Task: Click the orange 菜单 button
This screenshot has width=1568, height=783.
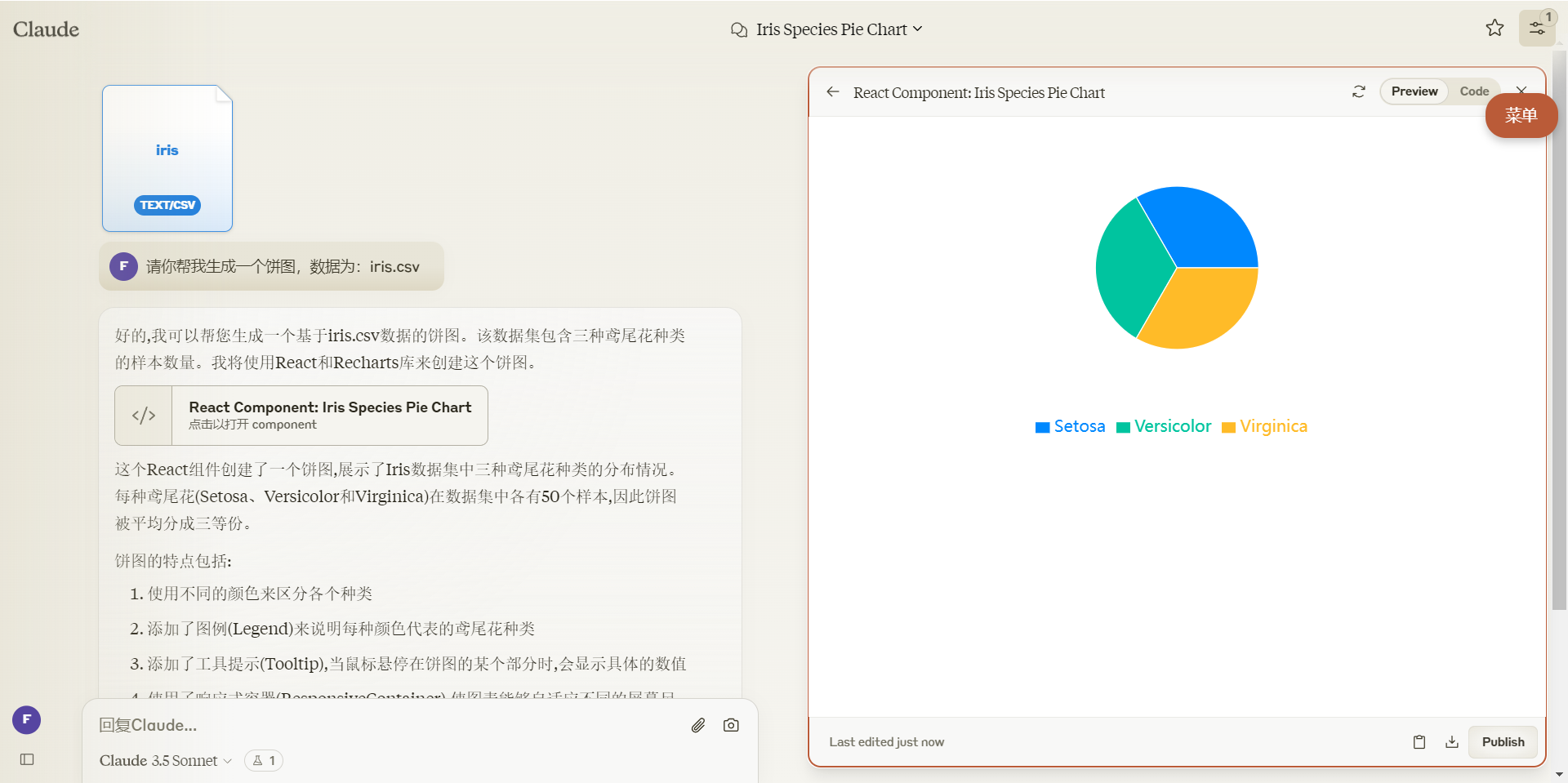Action: click(x=1521, y=116)
